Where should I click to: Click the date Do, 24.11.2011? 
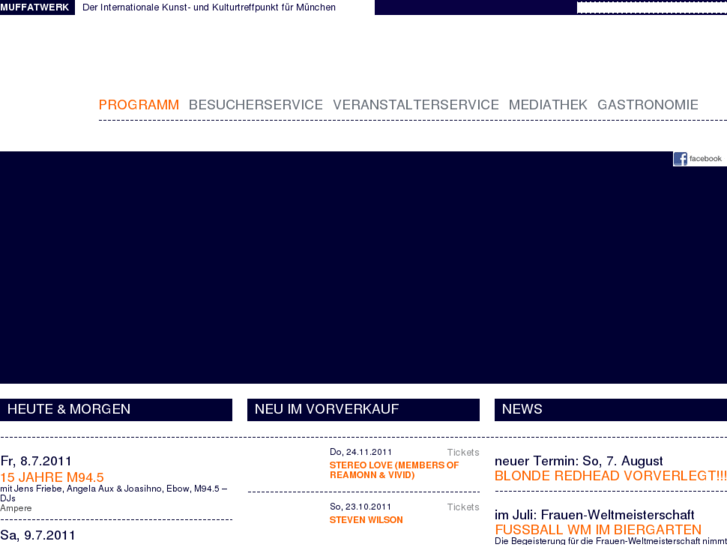[x=361, y=452]
